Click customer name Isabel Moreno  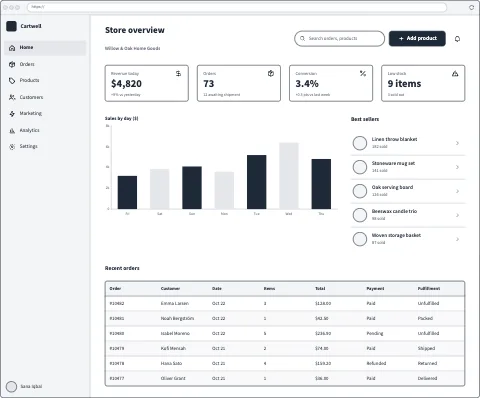175,334
